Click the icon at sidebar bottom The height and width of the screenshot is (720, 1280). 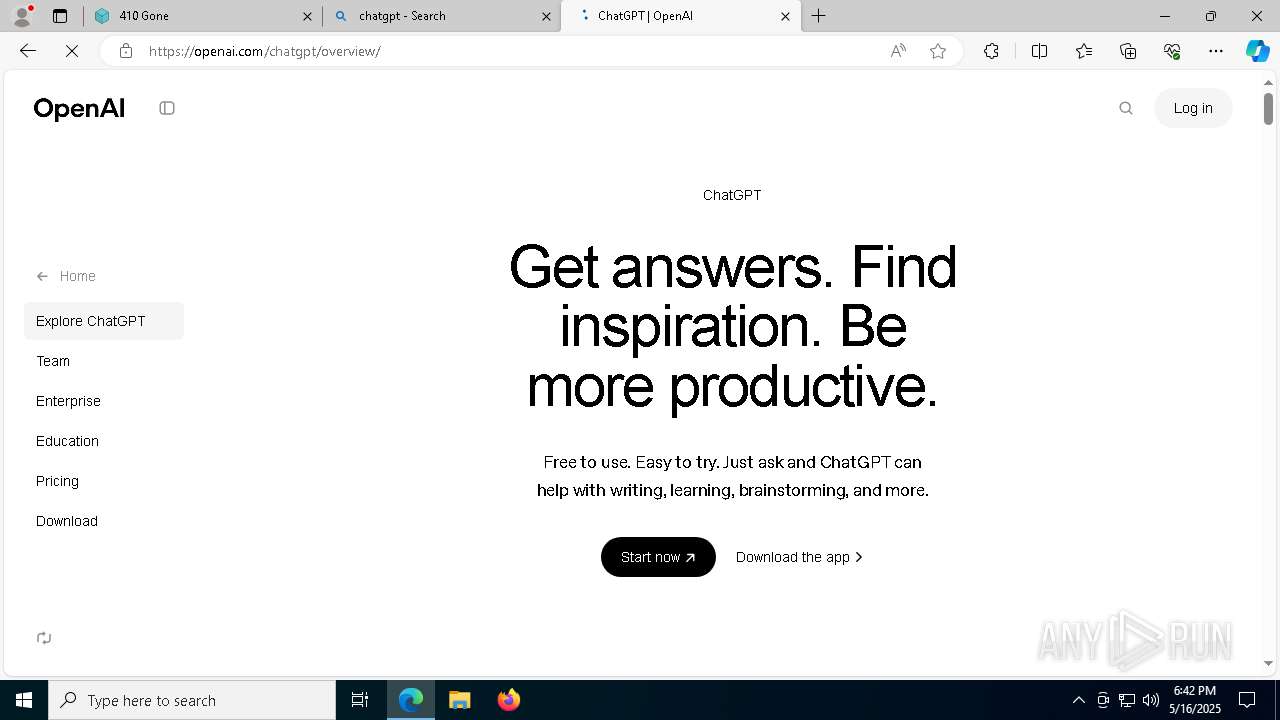[44, 638]
